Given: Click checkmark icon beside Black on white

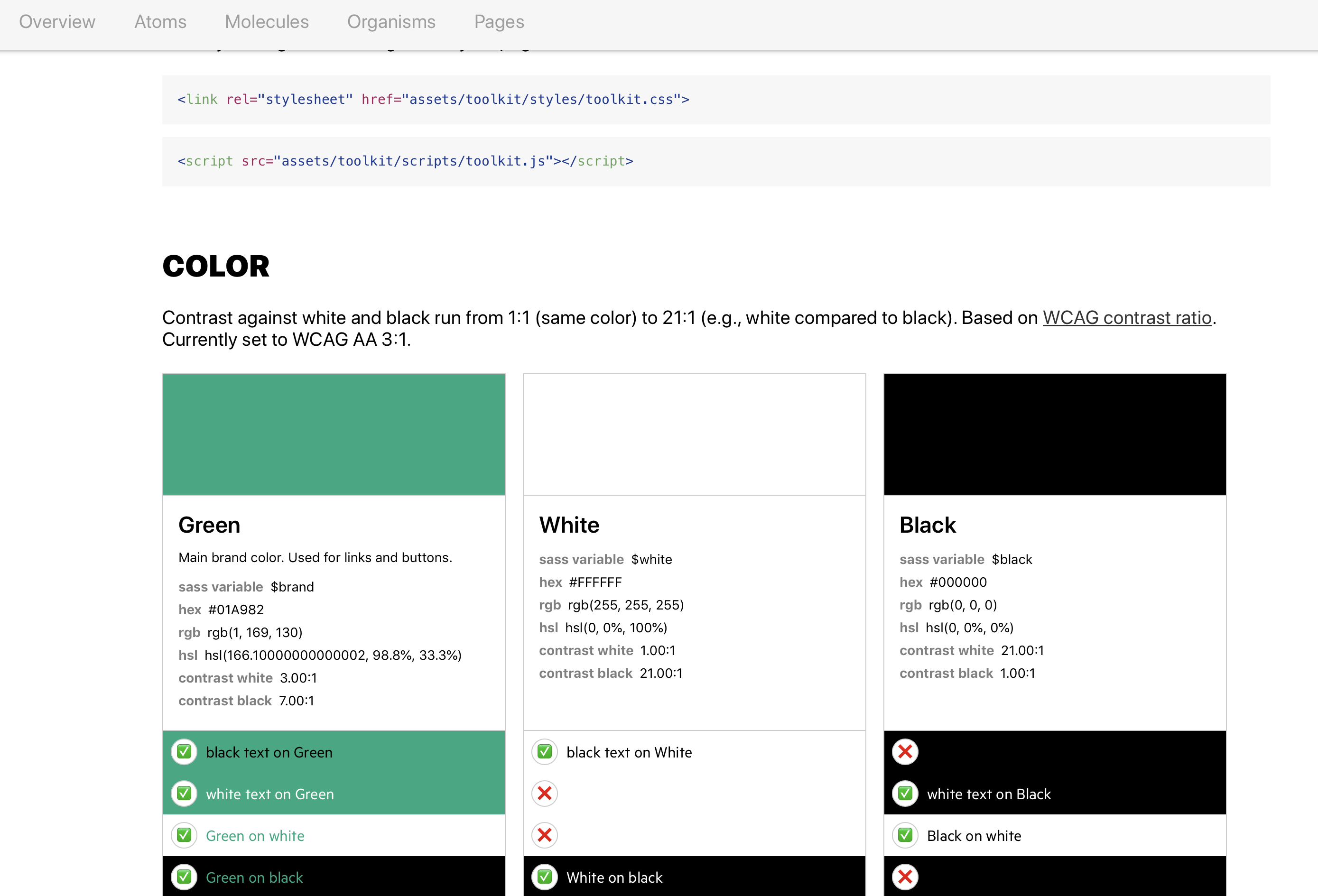Looking at the screenshot, I should (905, 835).
